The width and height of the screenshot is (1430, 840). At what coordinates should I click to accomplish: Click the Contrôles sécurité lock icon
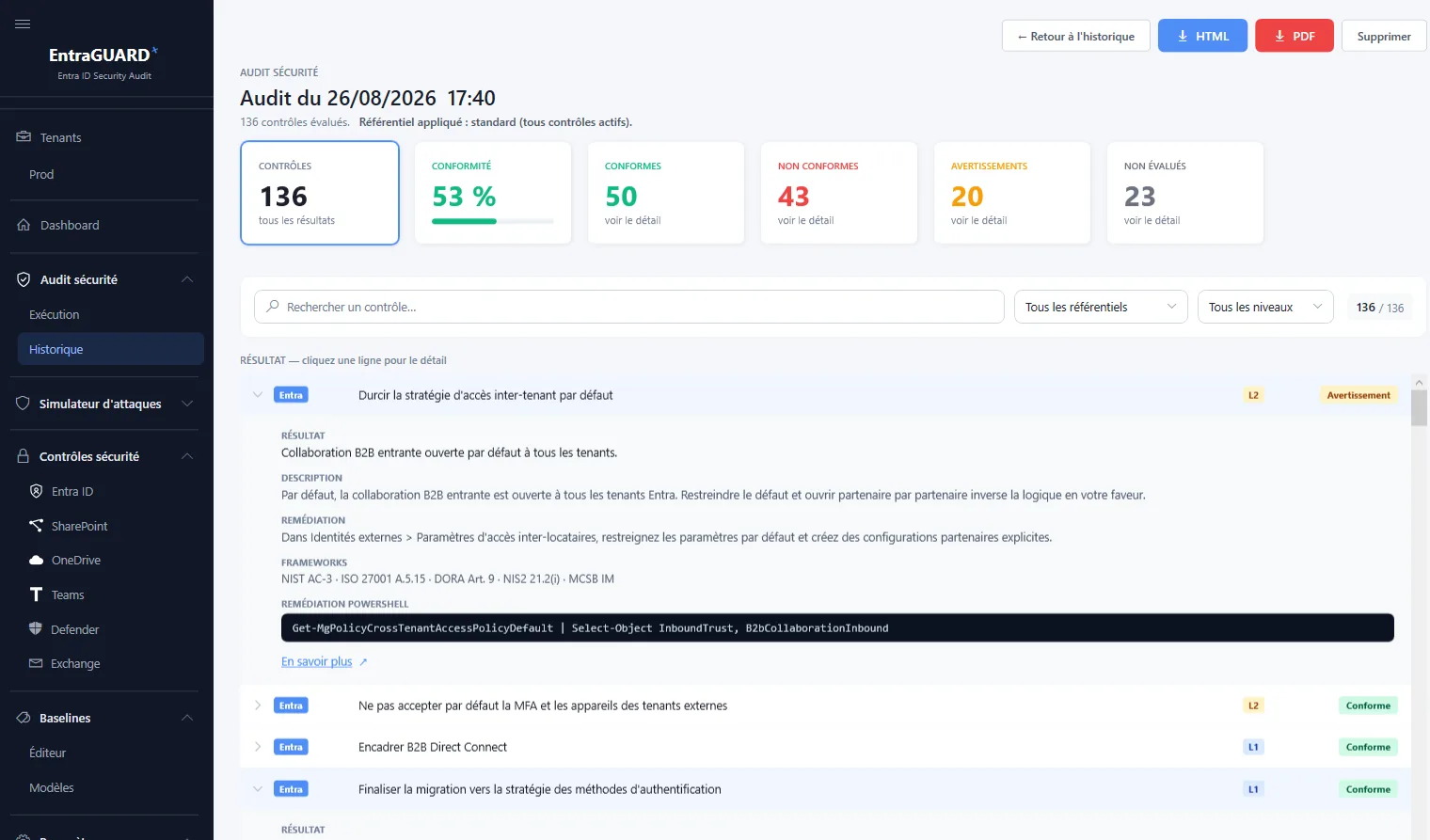[x=24, y=456]
